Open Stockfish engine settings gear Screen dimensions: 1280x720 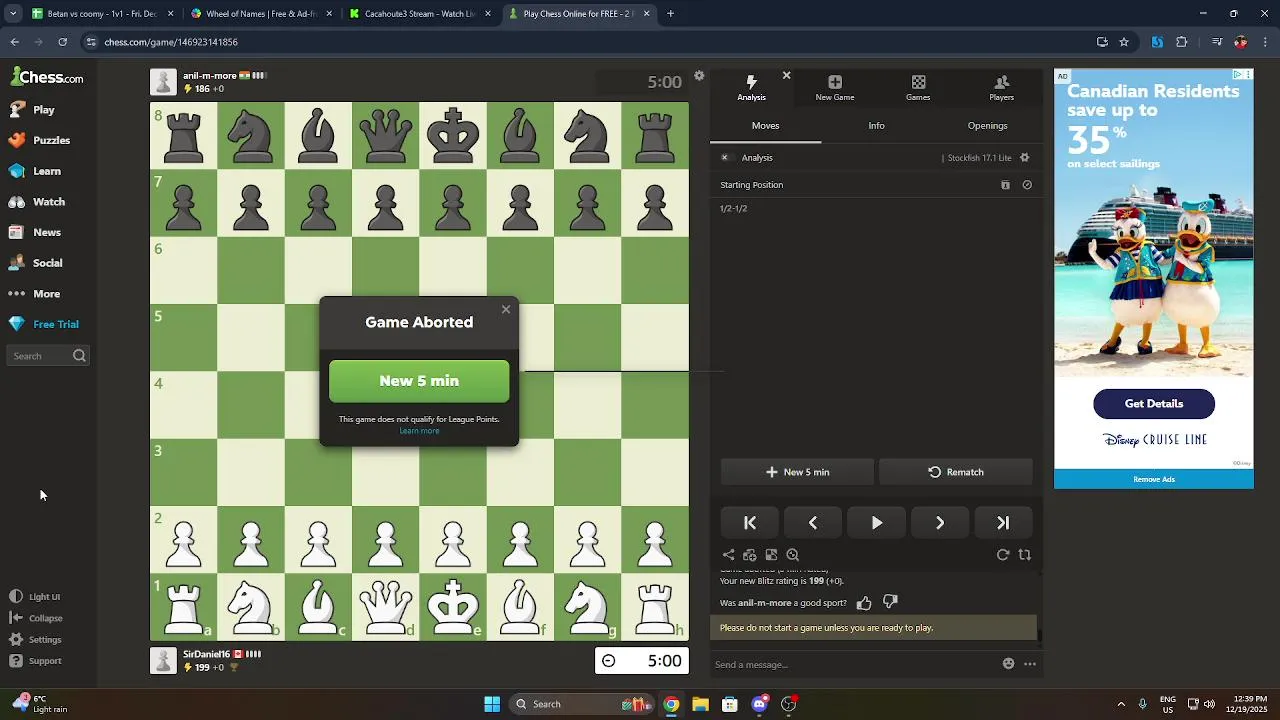[x=1024, y=158]
